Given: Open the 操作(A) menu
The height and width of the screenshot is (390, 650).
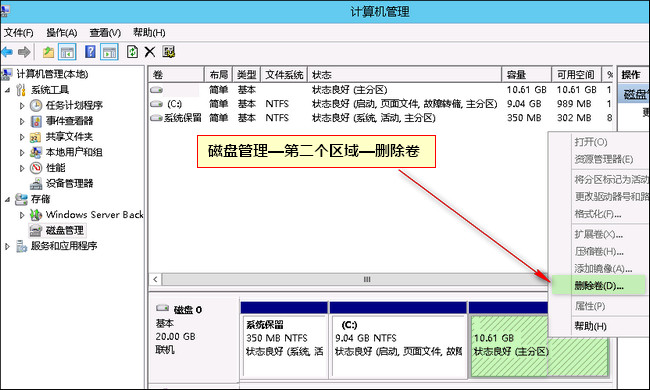Looking at the screenshot, I should [x=61, y=33].
